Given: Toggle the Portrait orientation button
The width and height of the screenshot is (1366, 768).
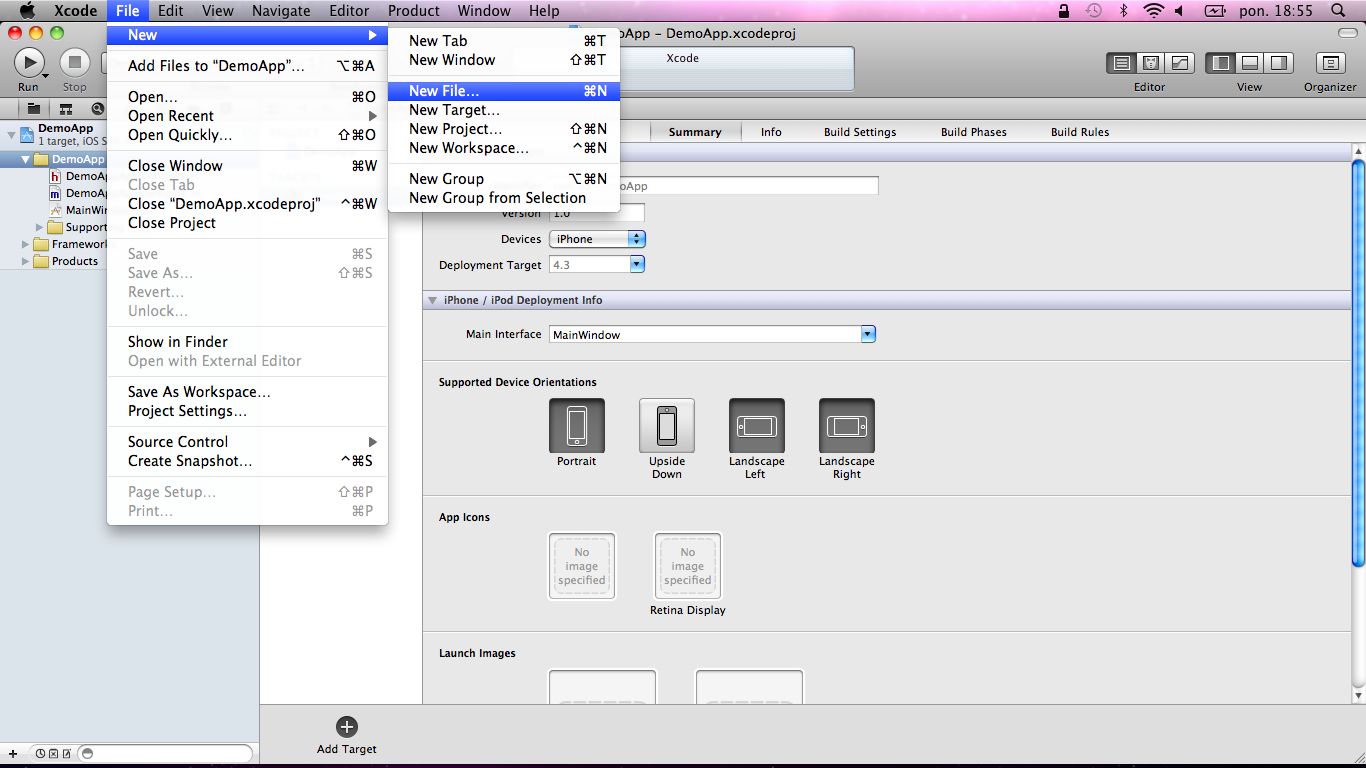Looking at the screenshot, I should coord(576,426).
